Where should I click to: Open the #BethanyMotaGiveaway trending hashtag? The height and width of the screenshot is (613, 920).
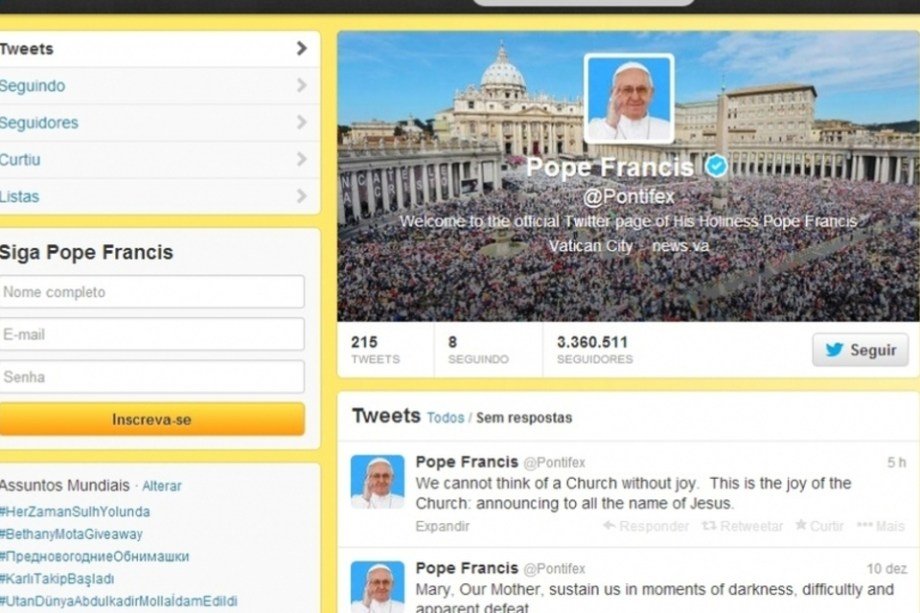coord(71,534)
